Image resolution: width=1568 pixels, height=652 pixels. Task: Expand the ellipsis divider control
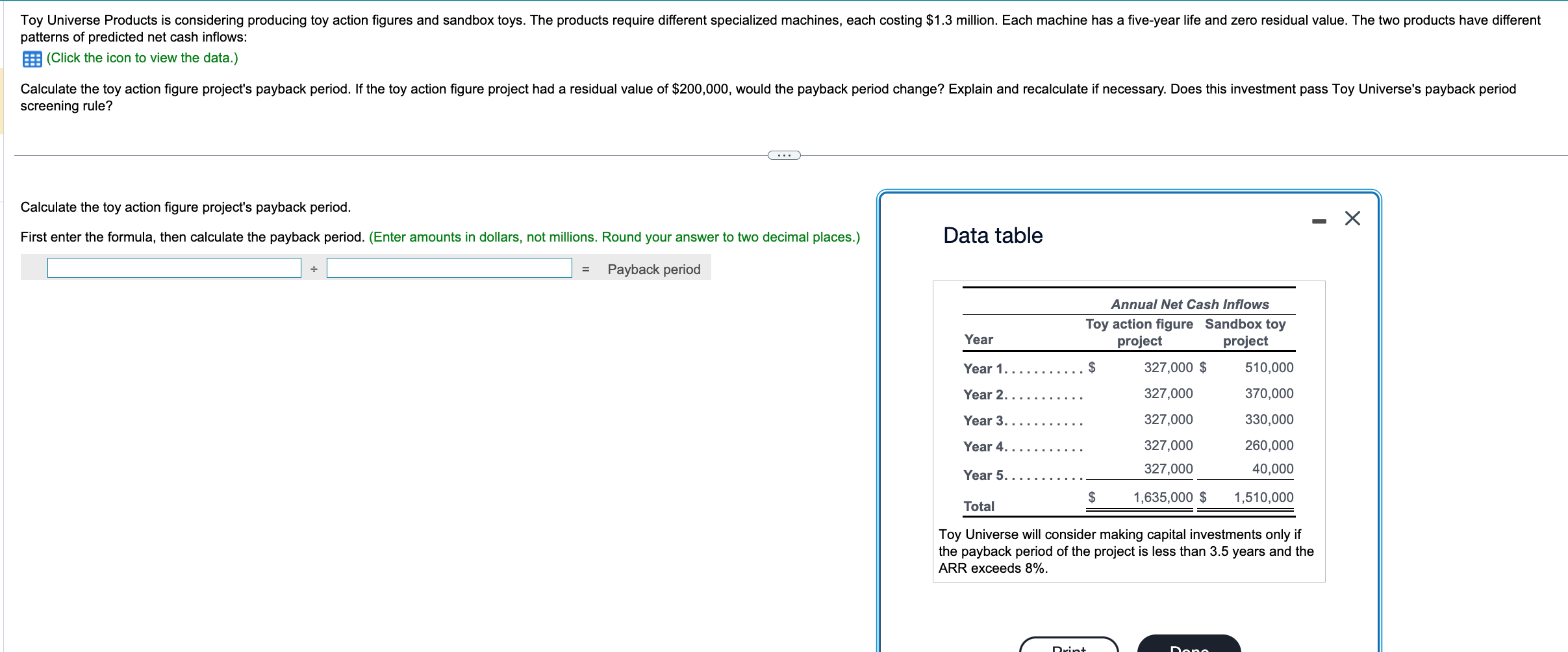pos(784,155)
